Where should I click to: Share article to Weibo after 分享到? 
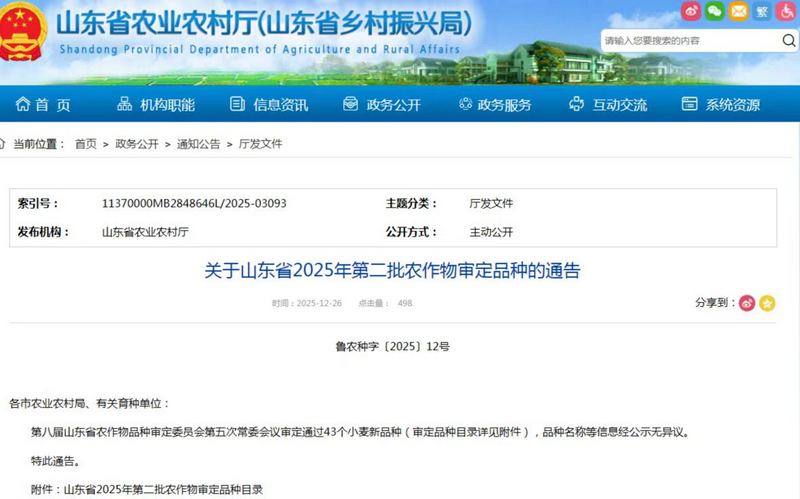click(746, 303)
